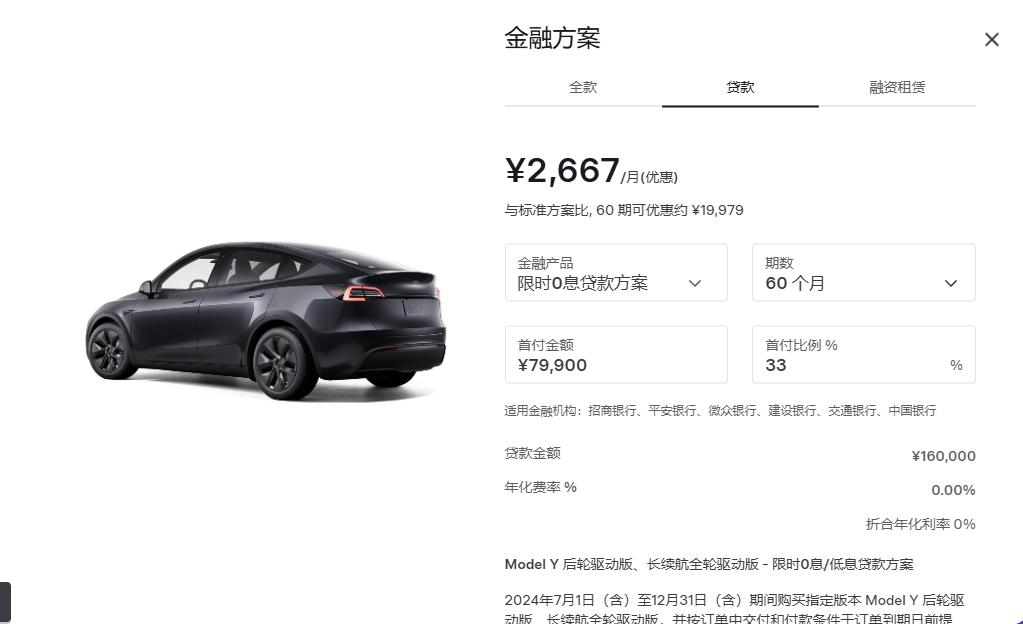Open the 融资租赁 tab
Viewport: 1023px width, 624px height.
pos(898,87)
